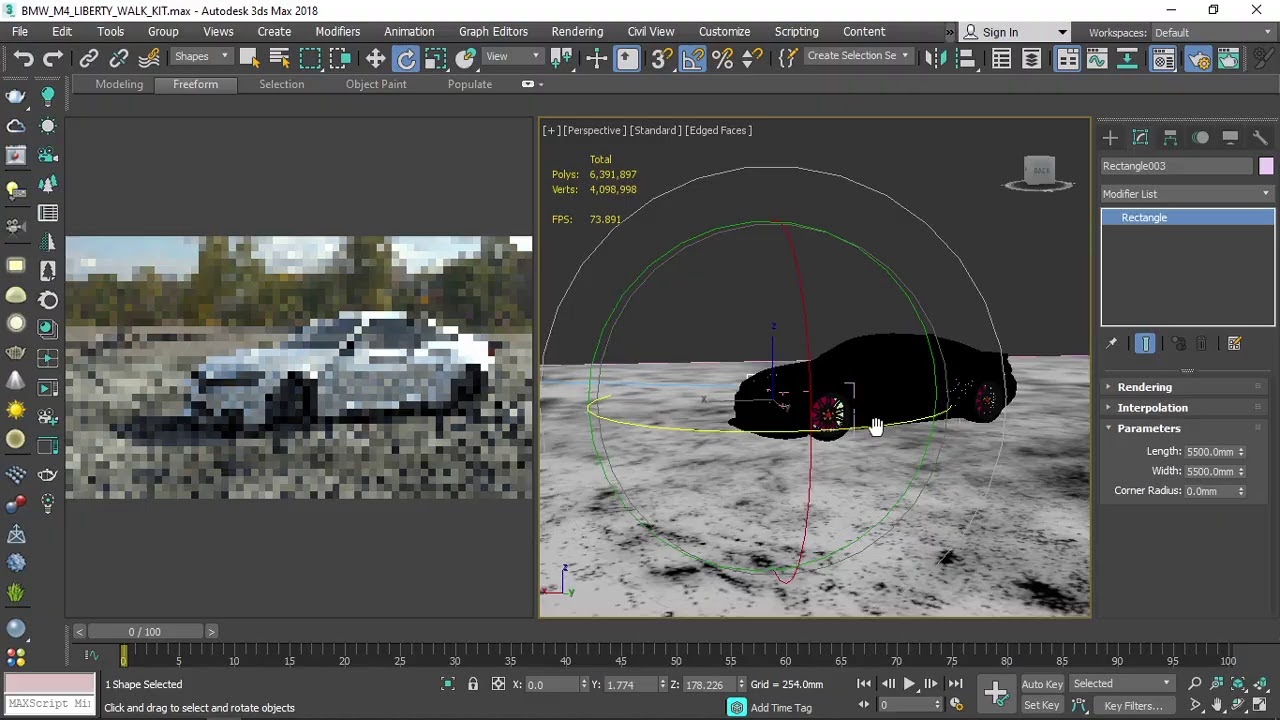Activate the Bind to Space Warp tool
The image size is (1280, 720).
tap(149, 59)
